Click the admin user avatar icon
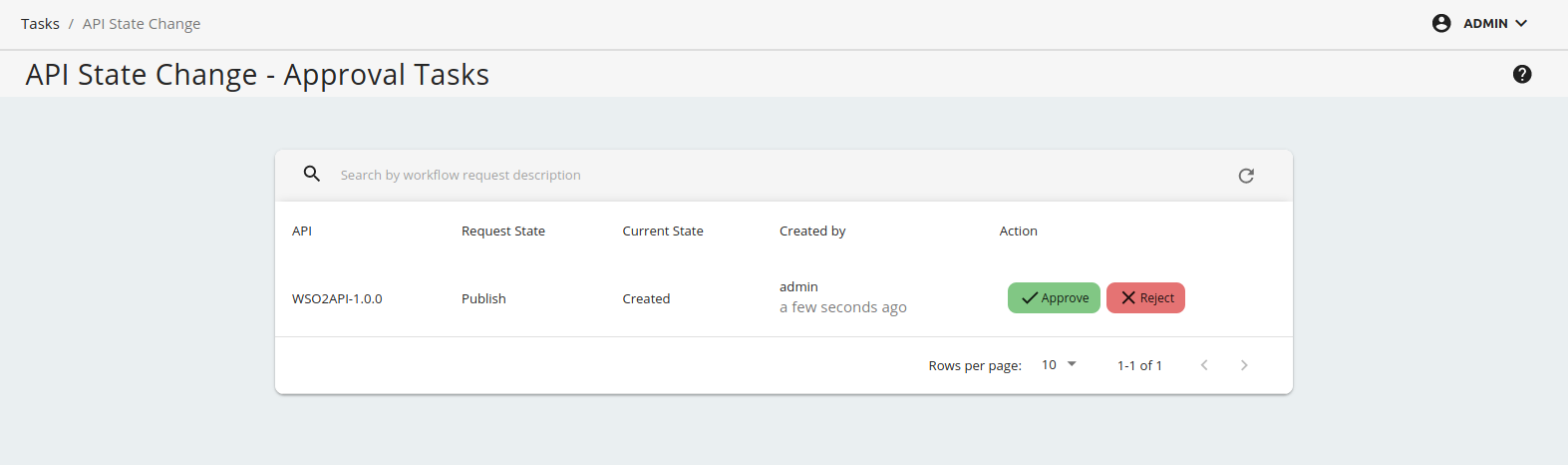The width and height of the screenshot is (1568, 465). 1441,23
